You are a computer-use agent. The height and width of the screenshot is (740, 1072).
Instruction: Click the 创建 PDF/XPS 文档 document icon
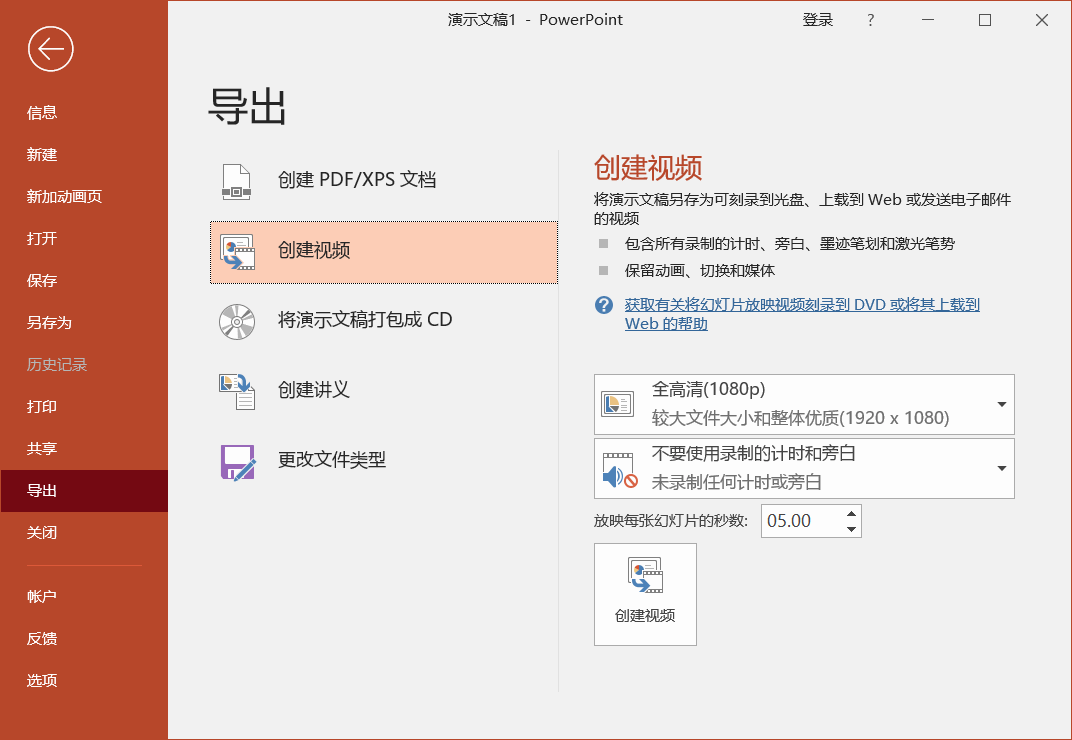pyautogui.click(x=237, y=181)
